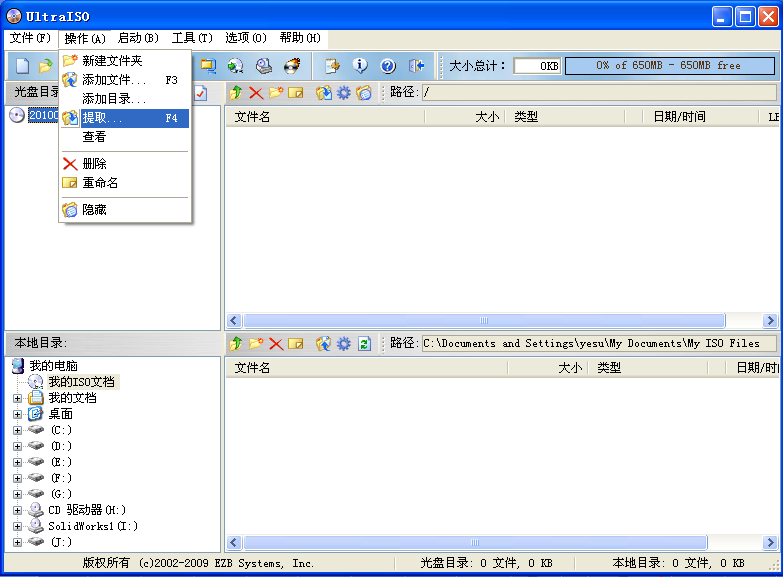Viewport: 783px width, 577px height.
Task: Click the gear icon in local pane toolbar
Action: pos(344,344)
